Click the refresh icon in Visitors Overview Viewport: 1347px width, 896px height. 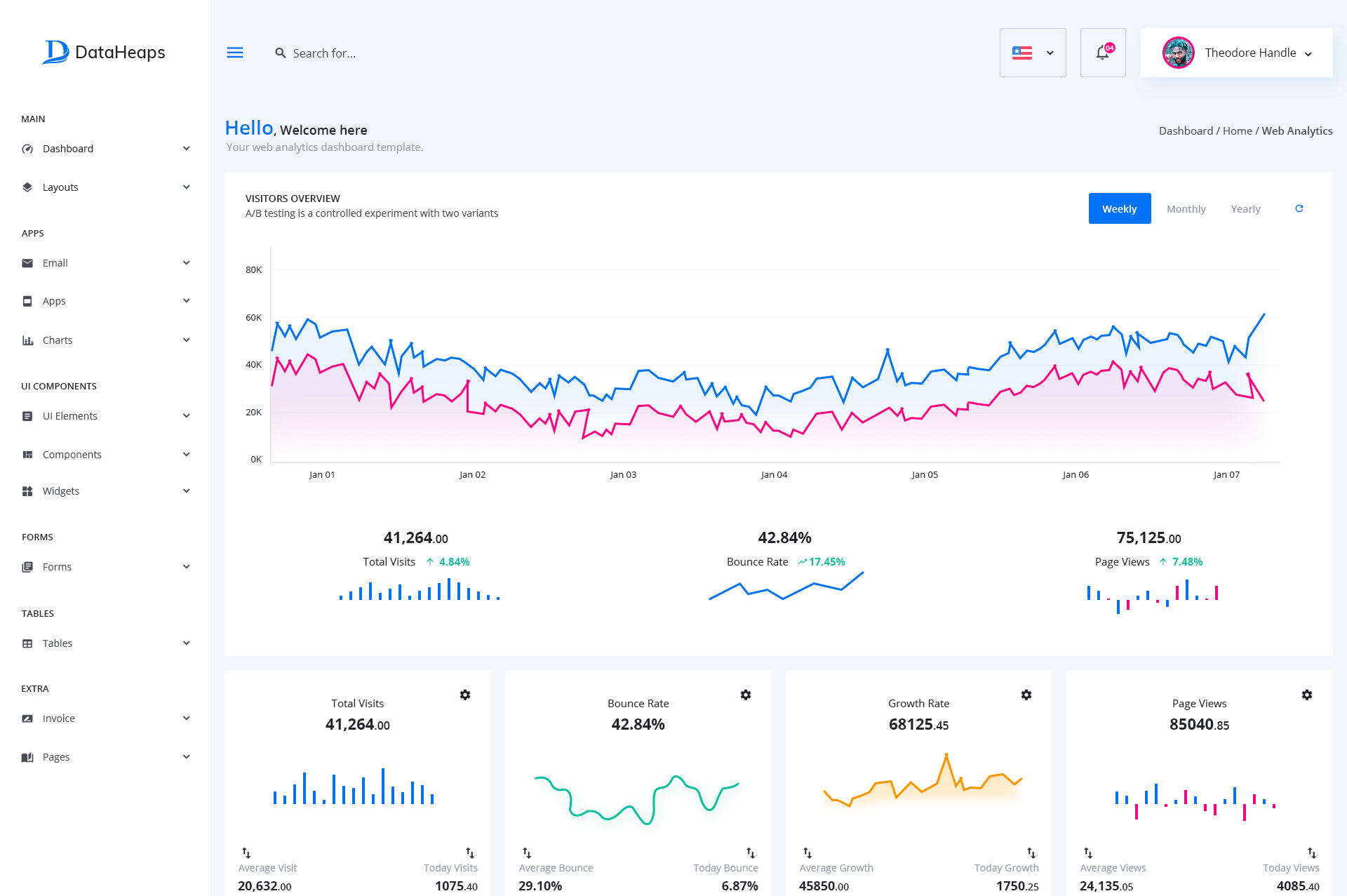(x=1299, y=208)
